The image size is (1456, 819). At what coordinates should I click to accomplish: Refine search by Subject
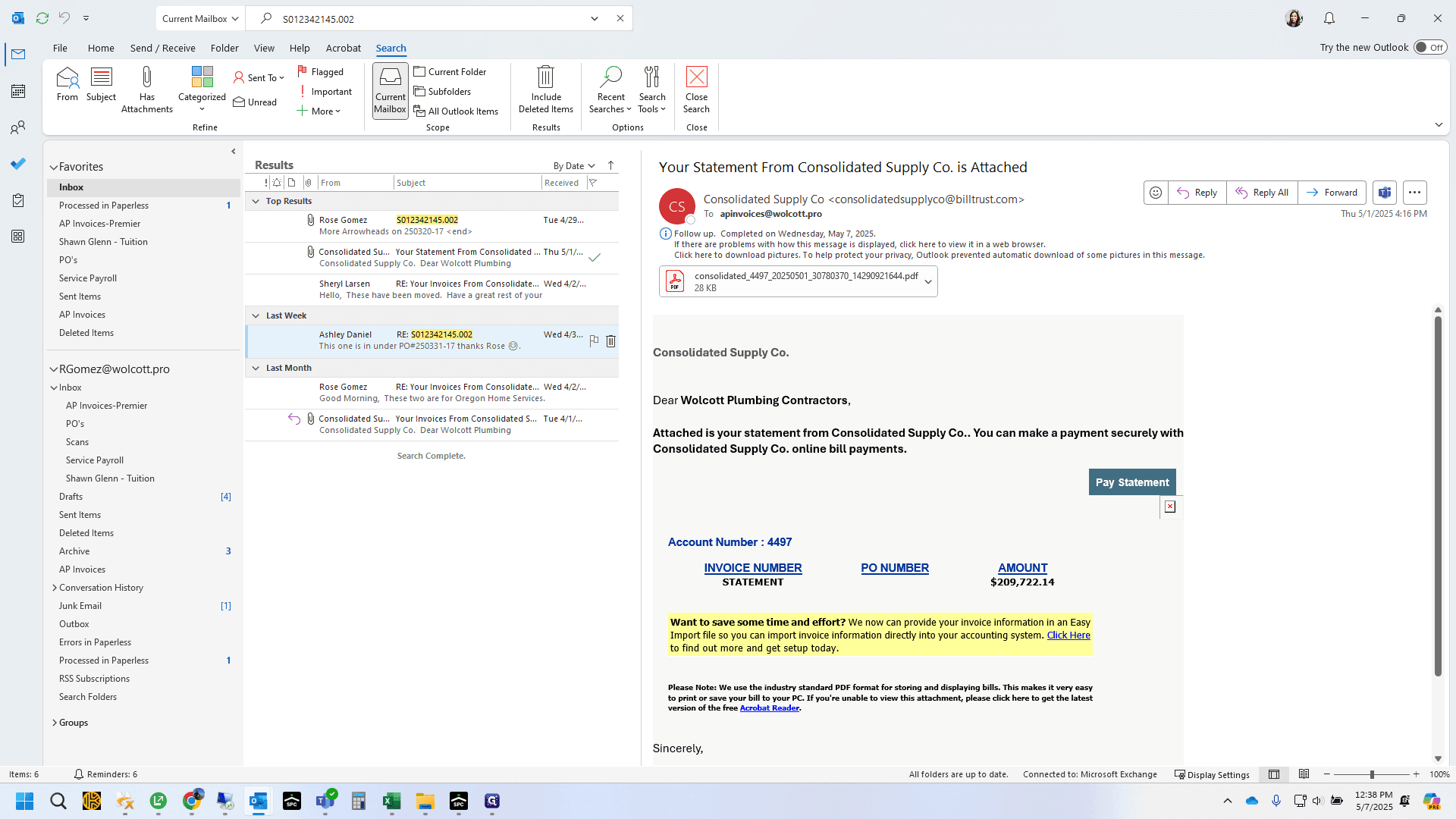tap(101, 84)
